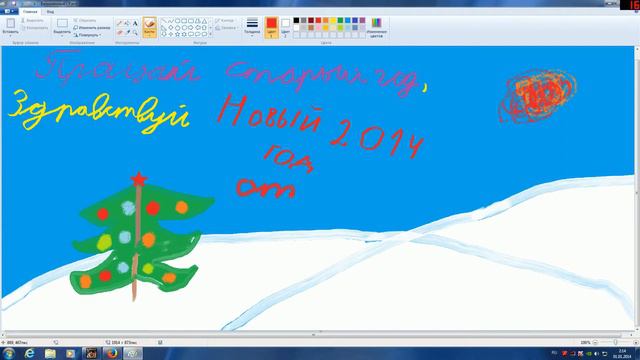Expand the shapes gallery more arrow
640x360 pixels.
click(211, 35)
